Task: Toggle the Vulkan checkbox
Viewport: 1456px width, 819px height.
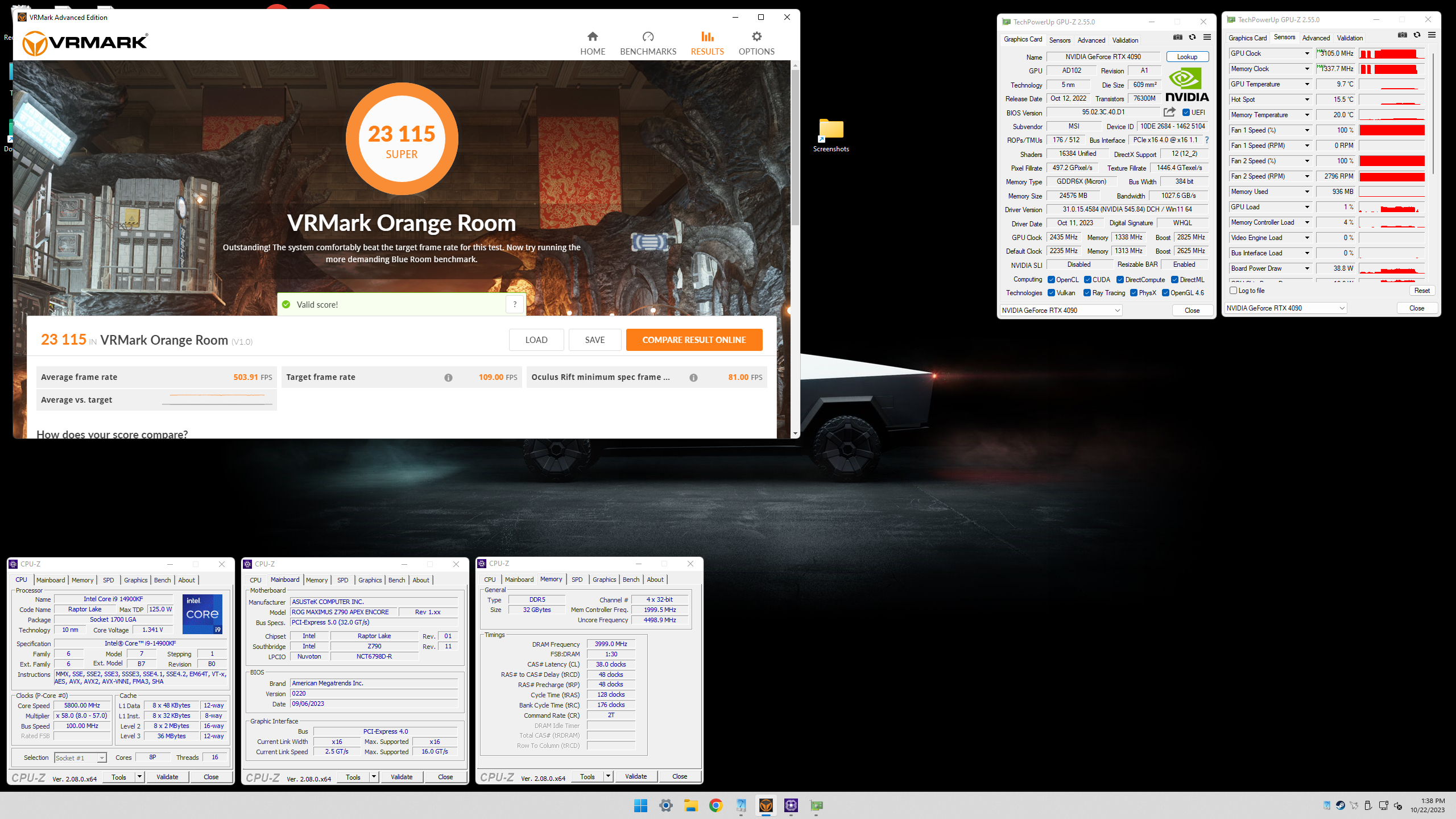Action: (1051, 293)
